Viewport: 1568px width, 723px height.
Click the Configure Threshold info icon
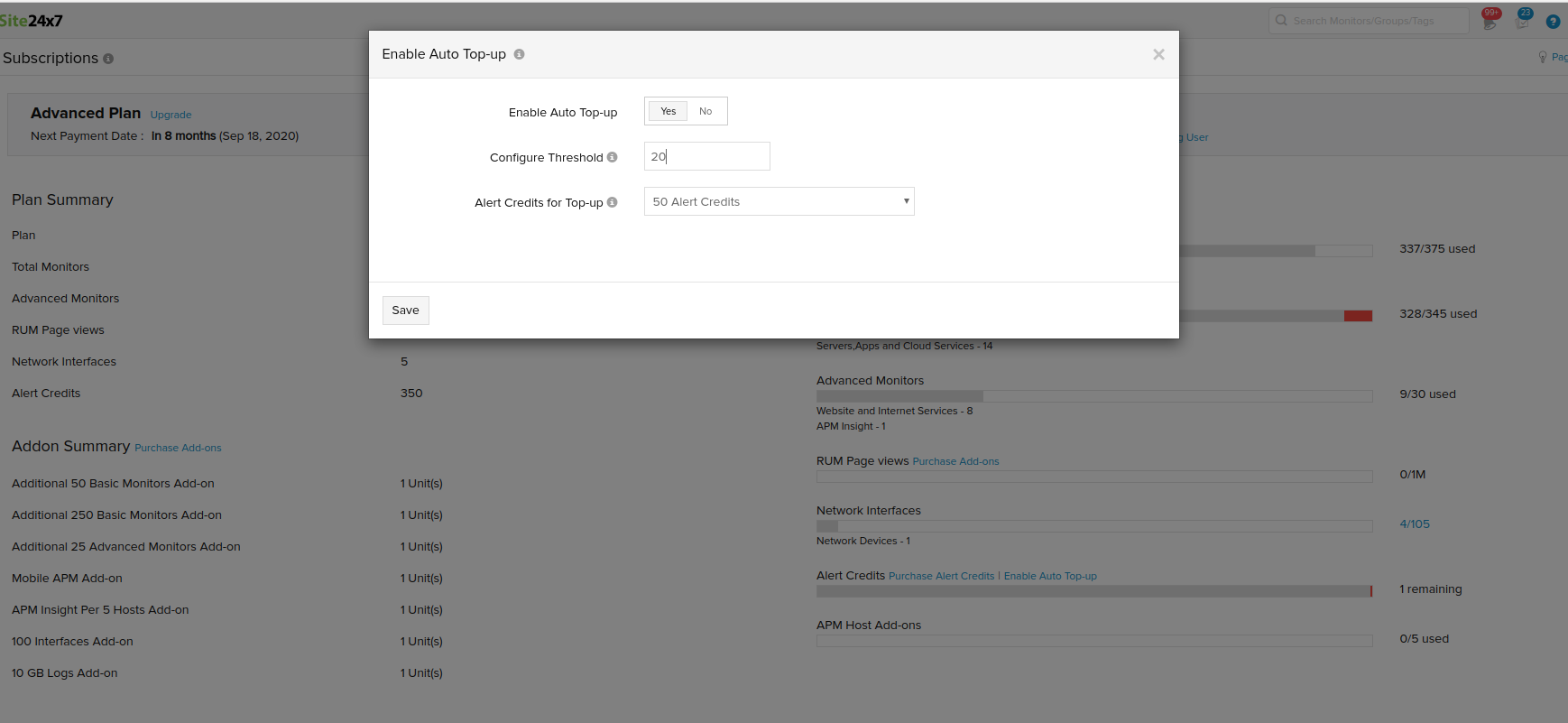[612, 157]
